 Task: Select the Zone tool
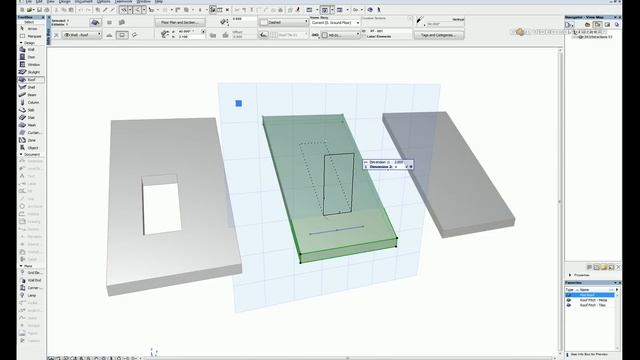[31, 140]
